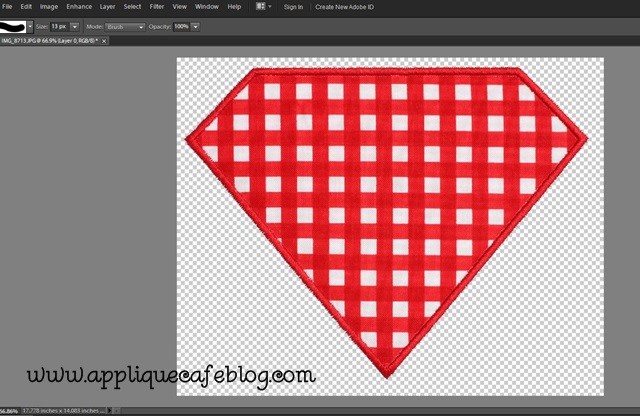Click the brush stroke preset preview
The image size is (640, 416).
13,27
